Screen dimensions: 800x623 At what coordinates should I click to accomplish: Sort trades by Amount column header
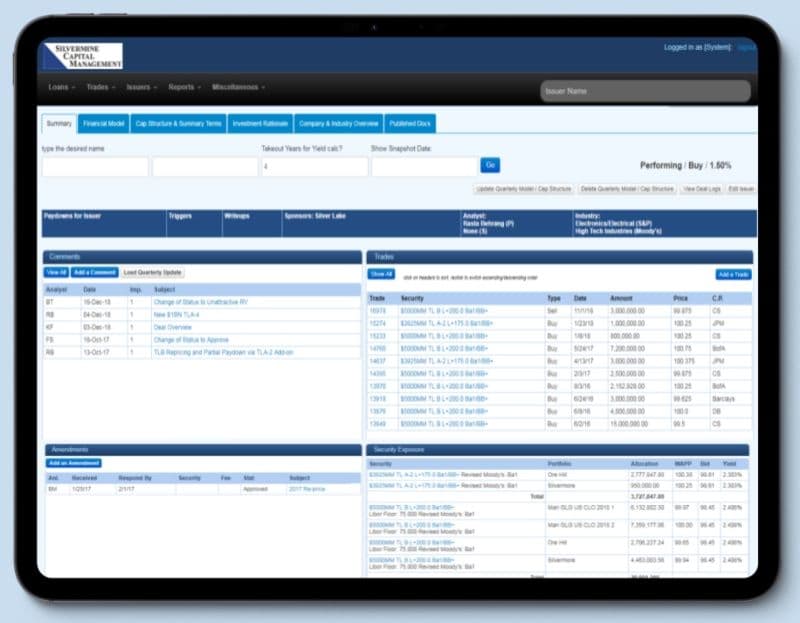click(x=623, y=298)
